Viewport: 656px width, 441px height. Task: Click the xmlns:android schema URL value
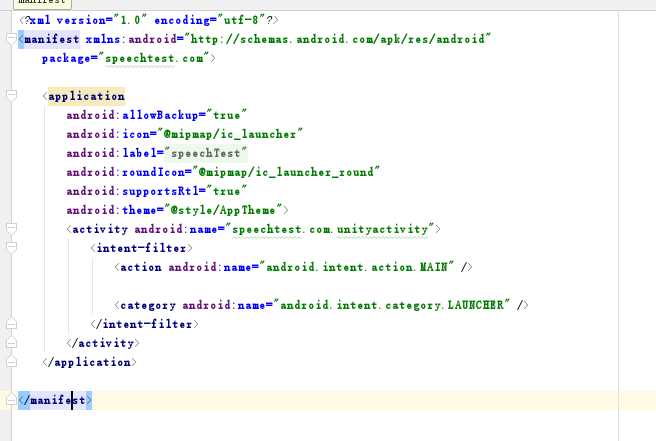[338, 39]
